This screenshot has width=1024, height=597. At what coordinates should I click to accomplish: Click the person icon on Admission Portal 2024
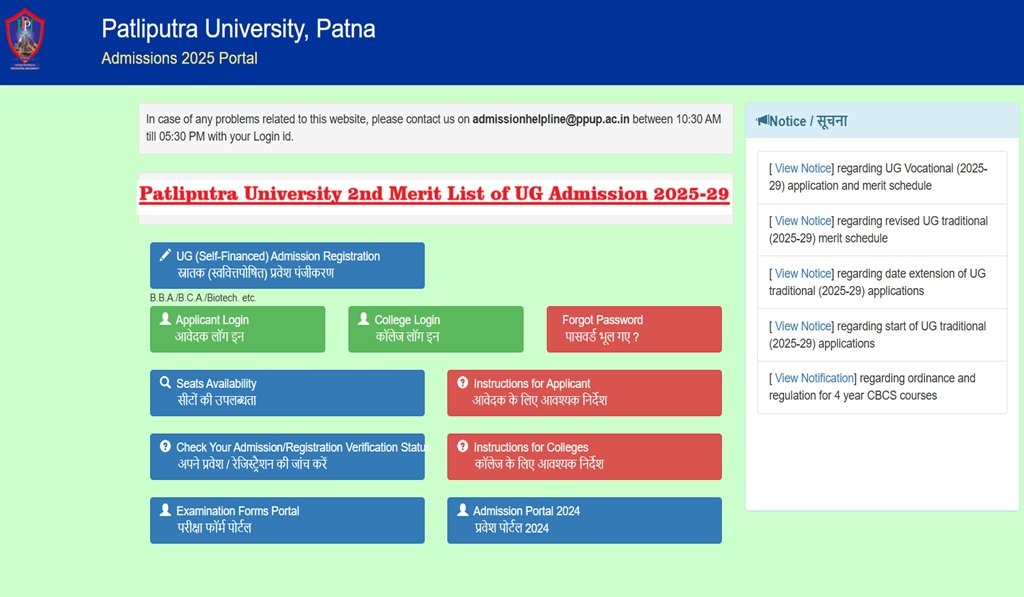462,510
